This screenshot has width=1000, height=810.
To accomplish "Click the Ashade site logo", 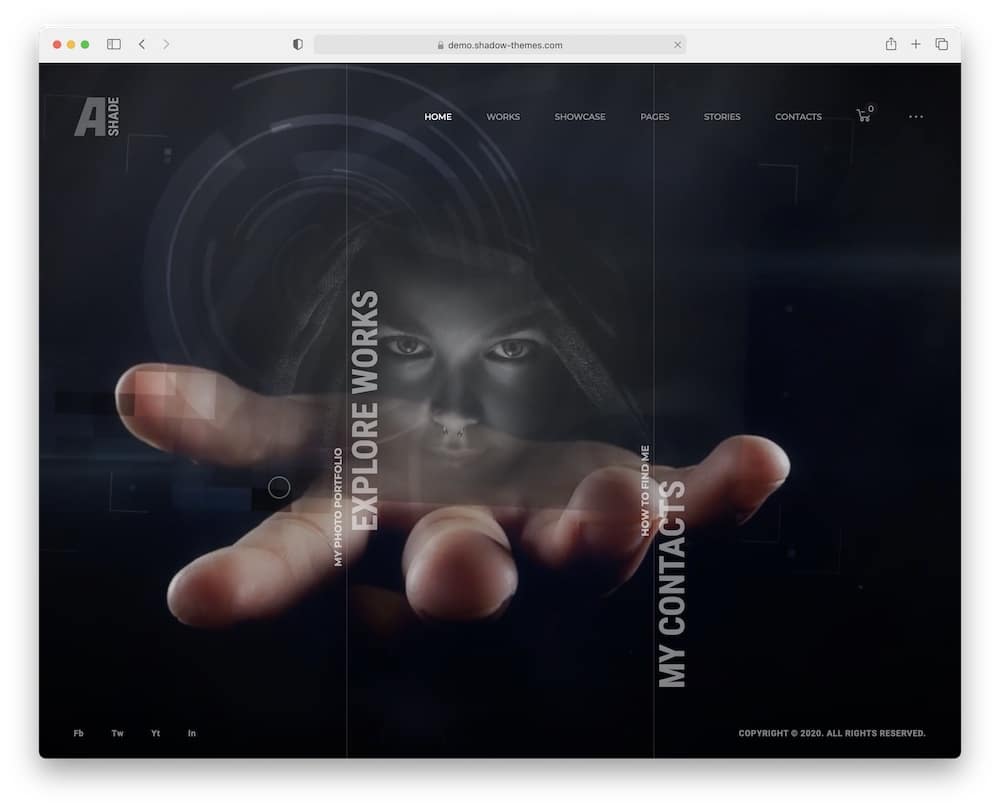I will point(97,117).
